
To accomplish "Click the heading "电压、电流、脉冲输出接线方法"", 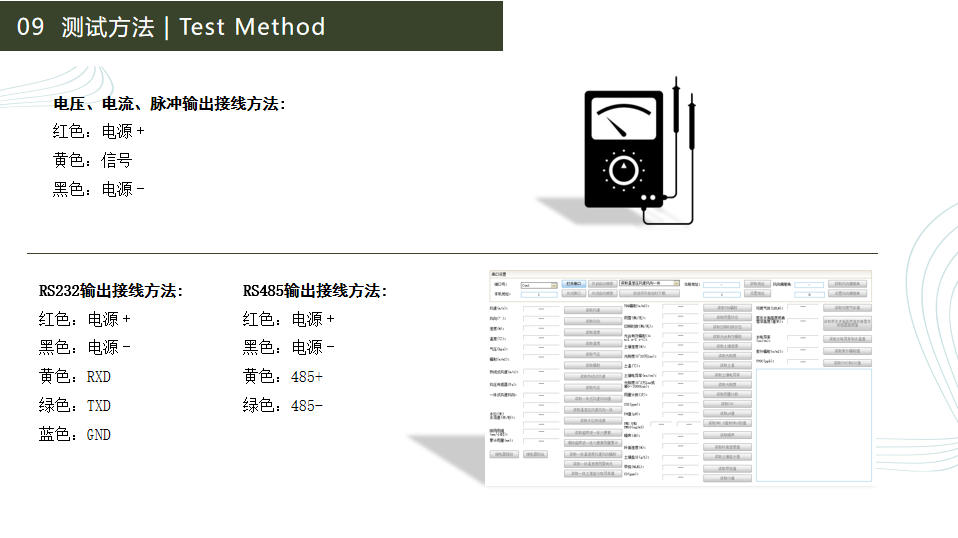I will pyautogui.click(x=169, y=103).
